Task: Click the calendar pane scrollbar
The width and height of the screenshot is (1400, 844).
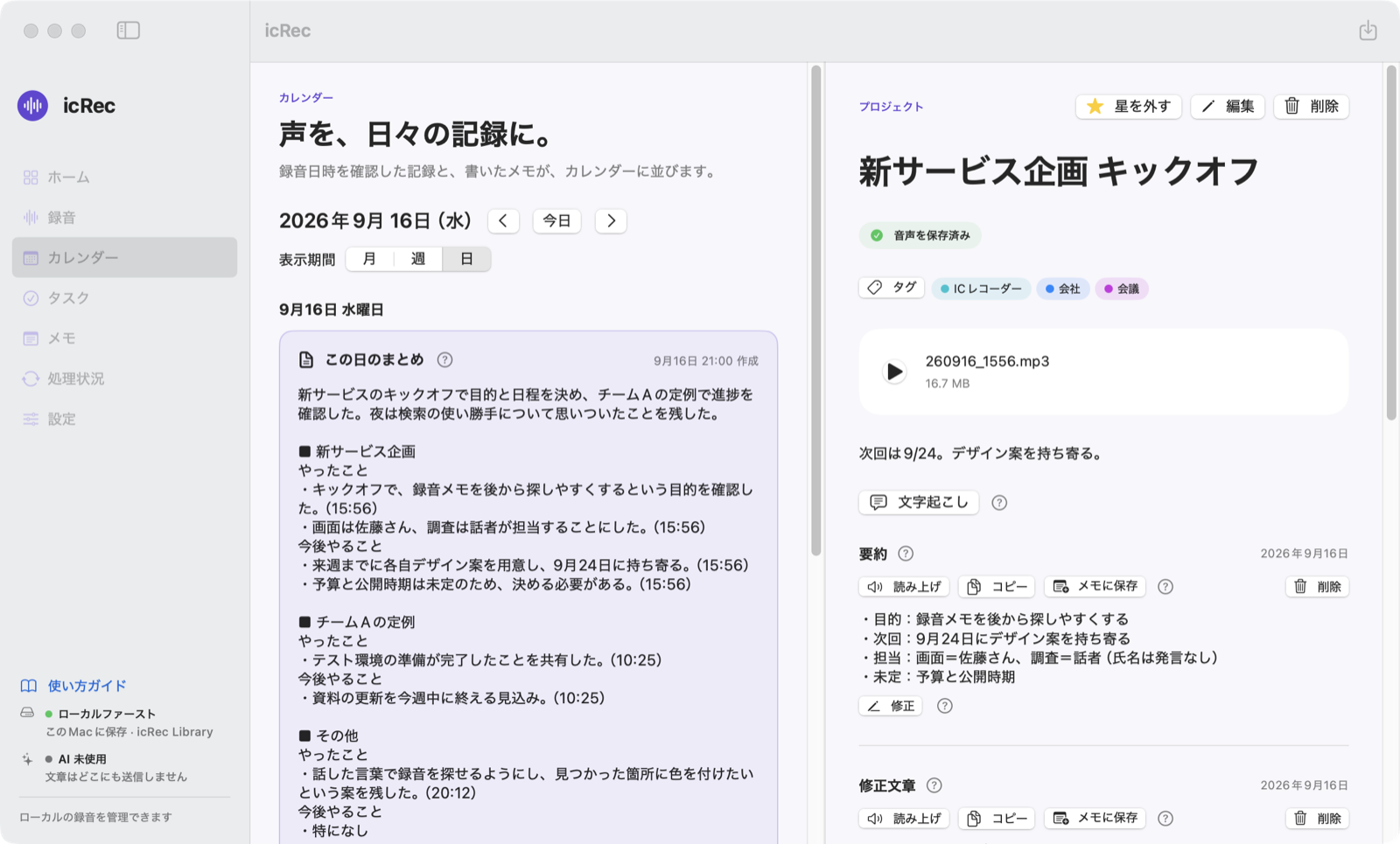Action: (816, 310)
